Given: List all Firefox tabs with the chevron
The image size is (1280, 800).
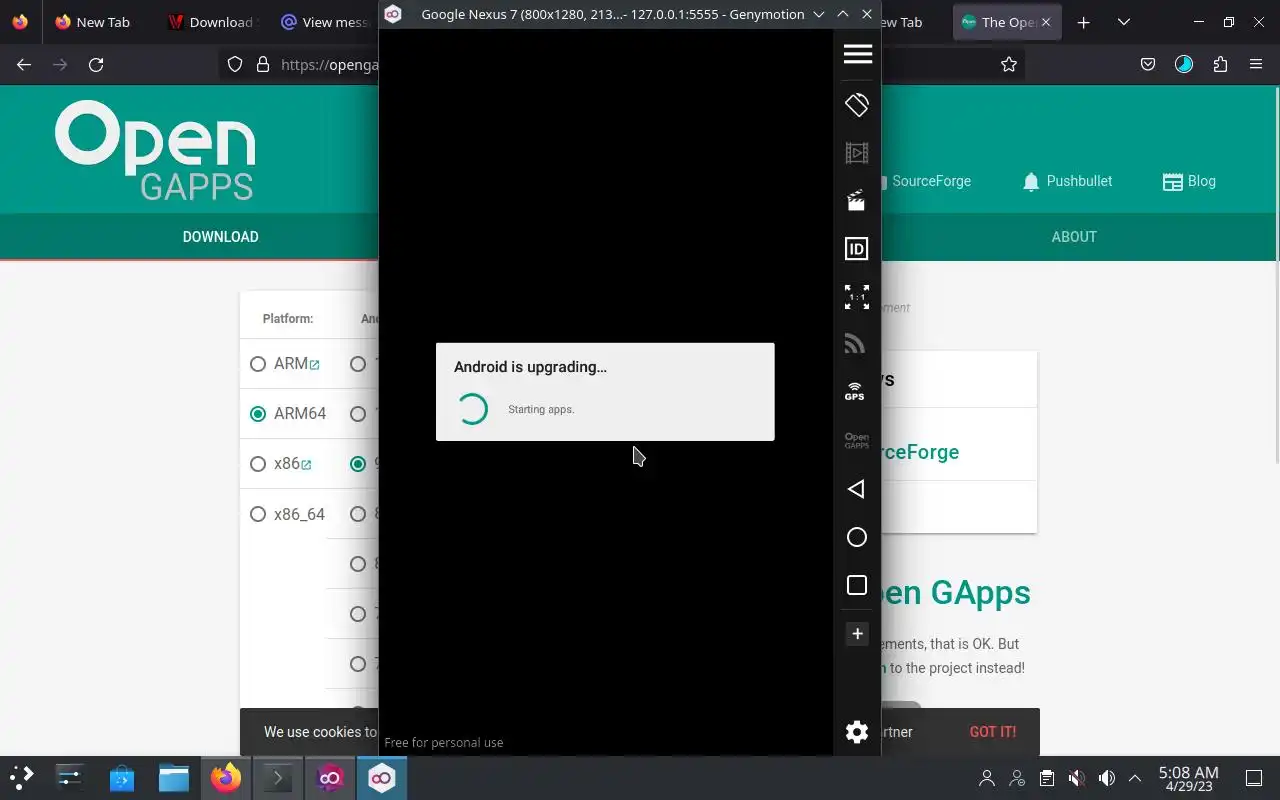Looking at the screenshot, I should (x=1124, y=22).
